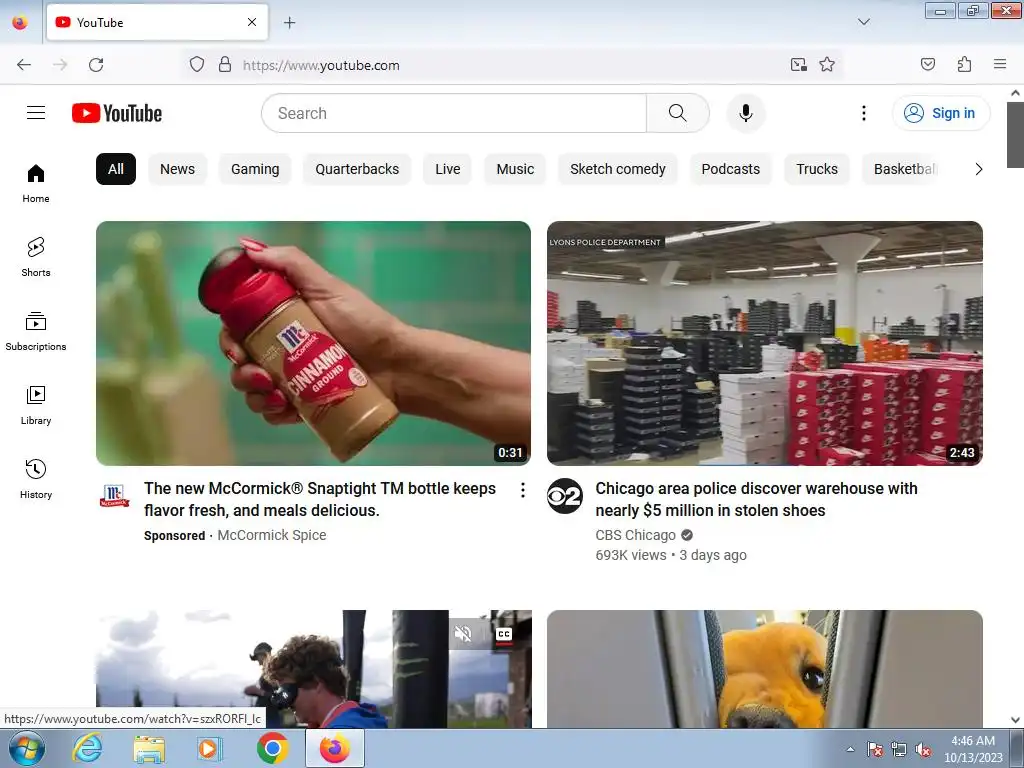1024x768 pixels.
Task: Open Shorts from sidebar
Action: [x=36, y=257]
